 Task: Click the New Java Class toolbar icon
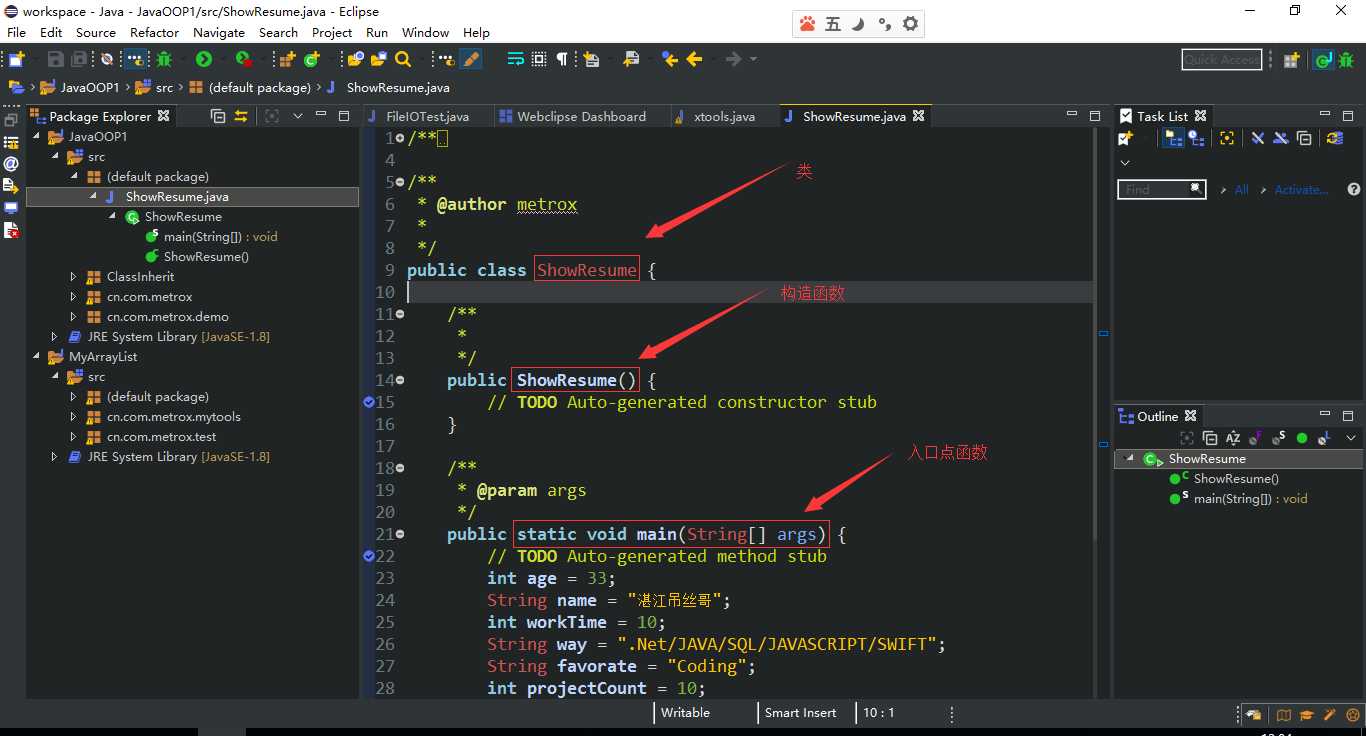311,59
